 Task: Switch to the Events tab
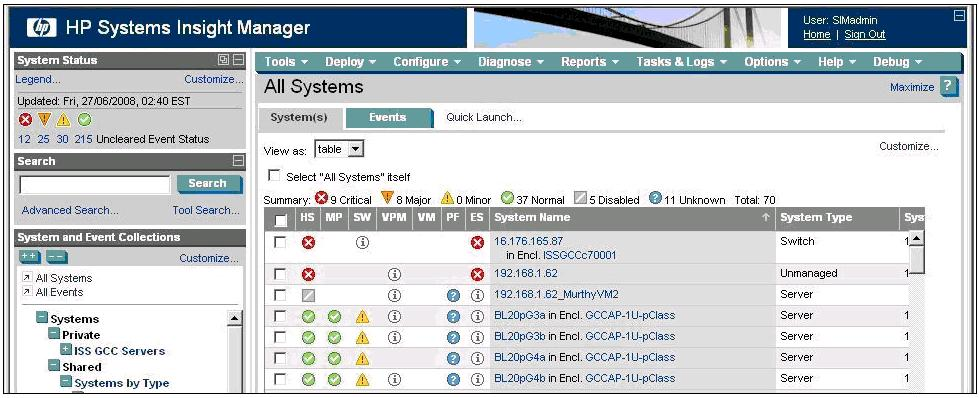(388, 117)
